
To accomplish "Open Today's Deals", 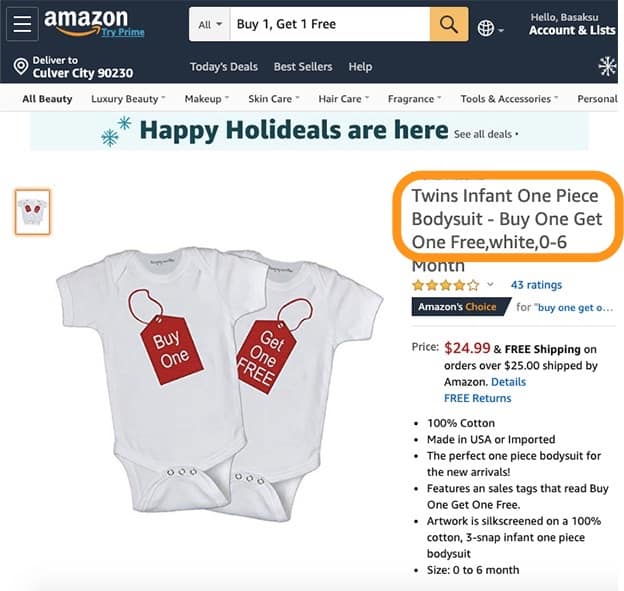I will pos(224,66).
